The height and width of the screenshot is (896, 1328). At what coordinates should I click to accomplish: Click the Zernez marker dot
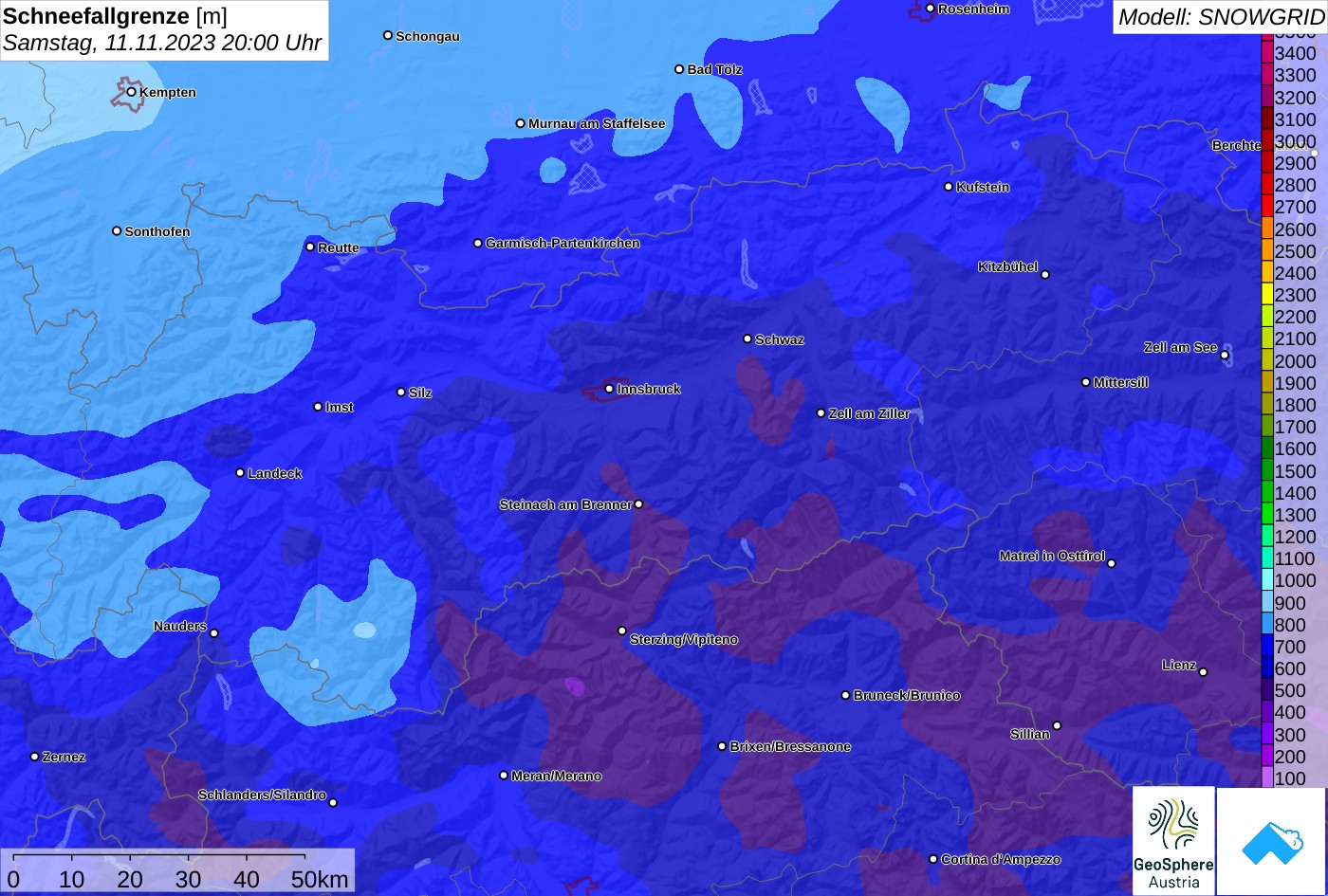35,757
